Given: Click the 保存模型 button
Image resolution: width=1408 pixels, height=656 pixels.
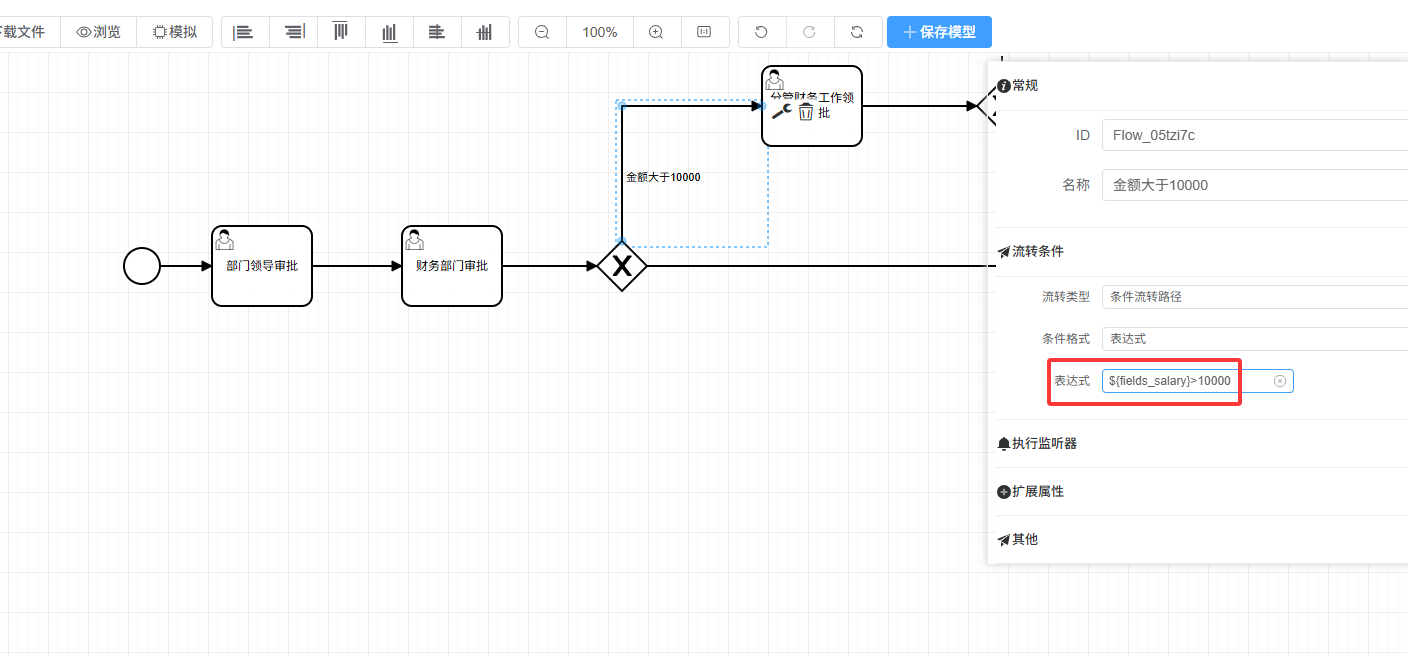Looking at the screenshot, I should click(939, 32).
